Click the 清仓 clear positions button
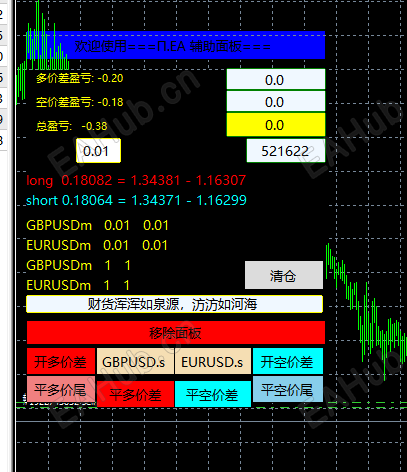The height and width of the screenshot is (472, 407). pyautogui.click(x=284, y=275)
